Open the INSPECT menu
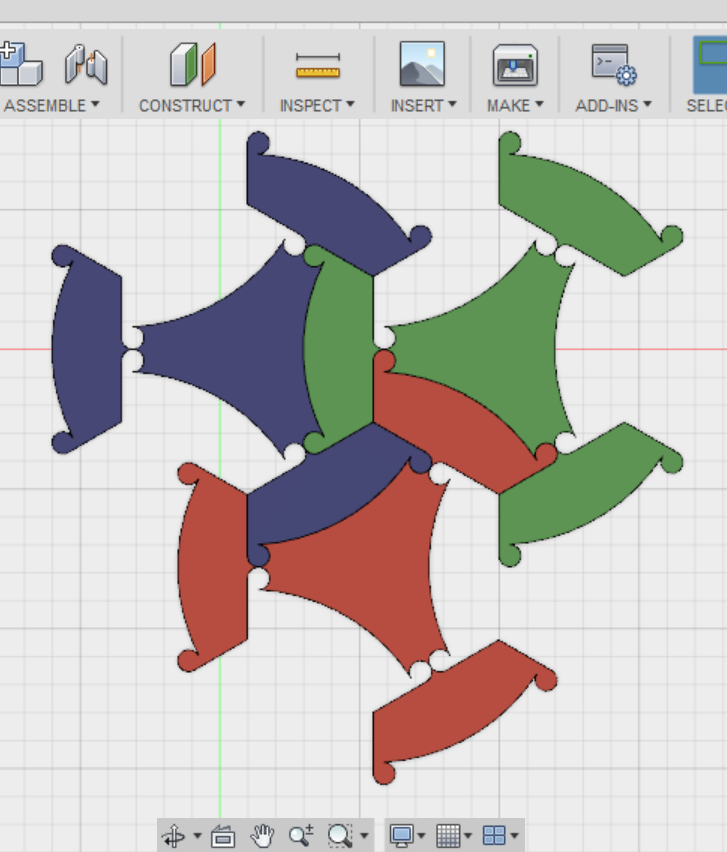This screenshot has width=727, height=852. 317,105
